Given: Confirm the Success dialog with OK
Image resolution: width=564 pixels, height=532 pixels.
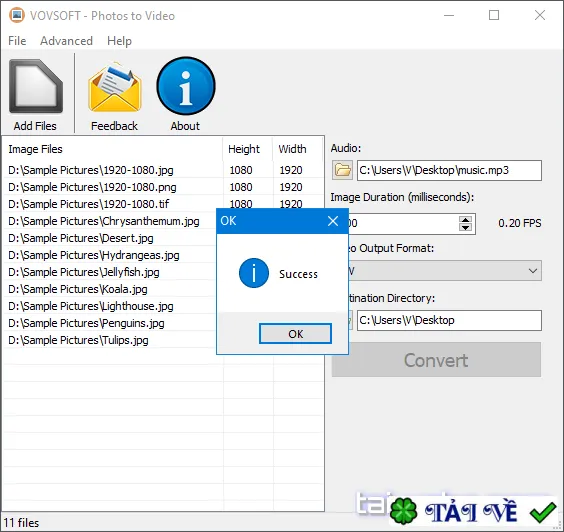Looking at the screenshot, I should point(295,334).
